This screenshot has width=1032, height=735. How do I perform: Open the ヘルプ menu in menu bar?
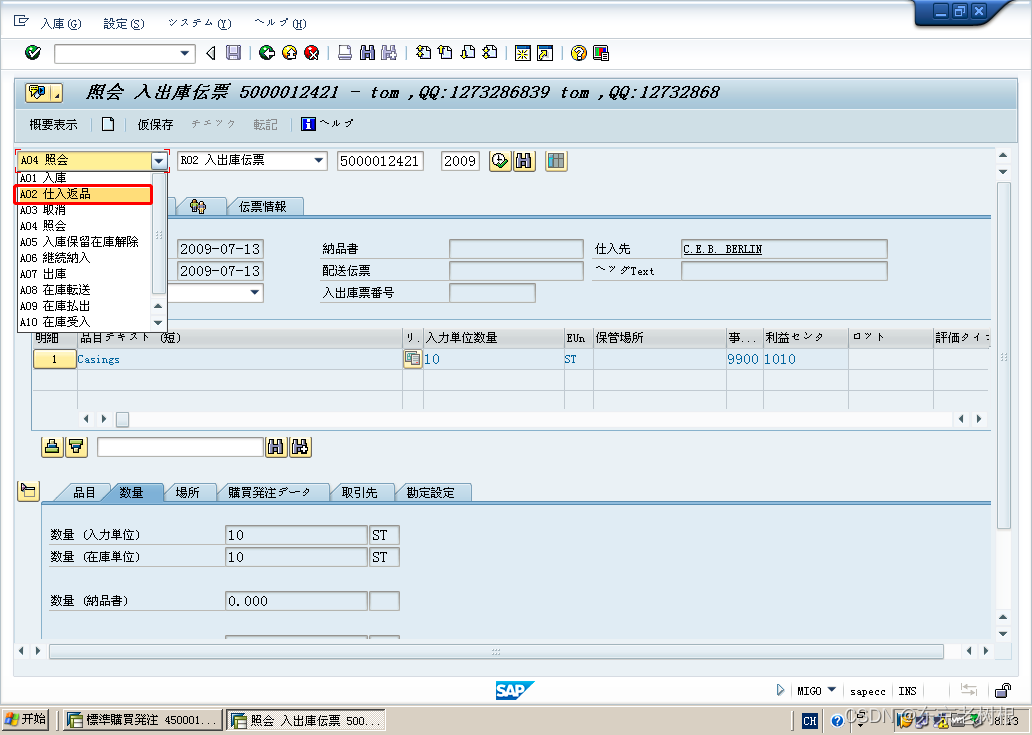280,24
